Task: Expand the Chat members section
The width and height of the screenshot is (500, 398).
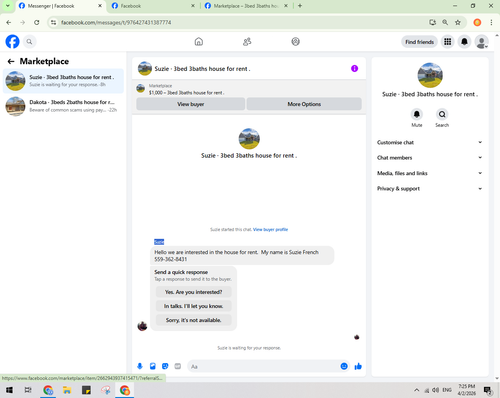Action: pyautogui.click(x=430, y=158)
